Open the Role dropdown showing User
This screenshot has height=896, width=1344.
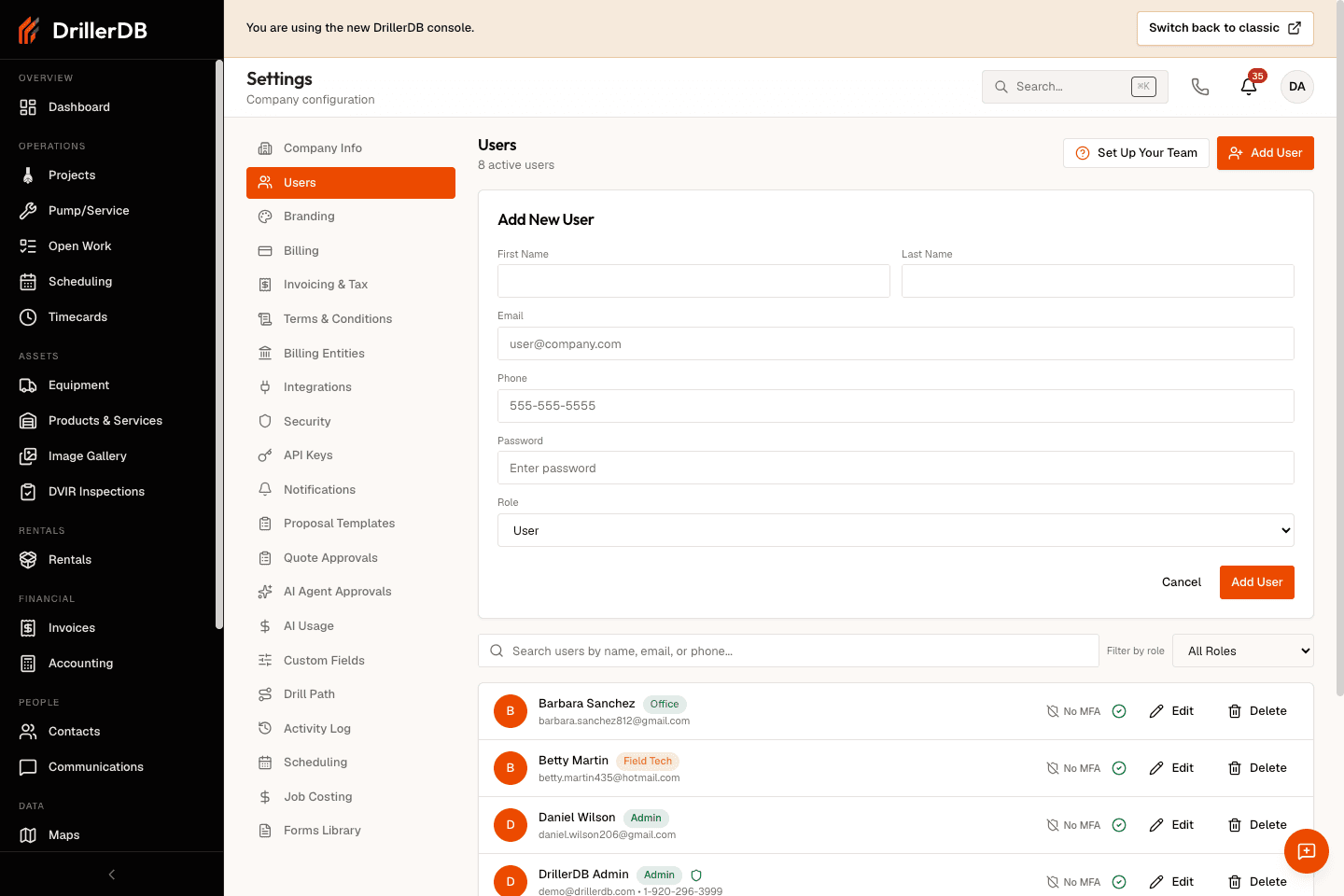pyautogui.click(x=896, y=530)
